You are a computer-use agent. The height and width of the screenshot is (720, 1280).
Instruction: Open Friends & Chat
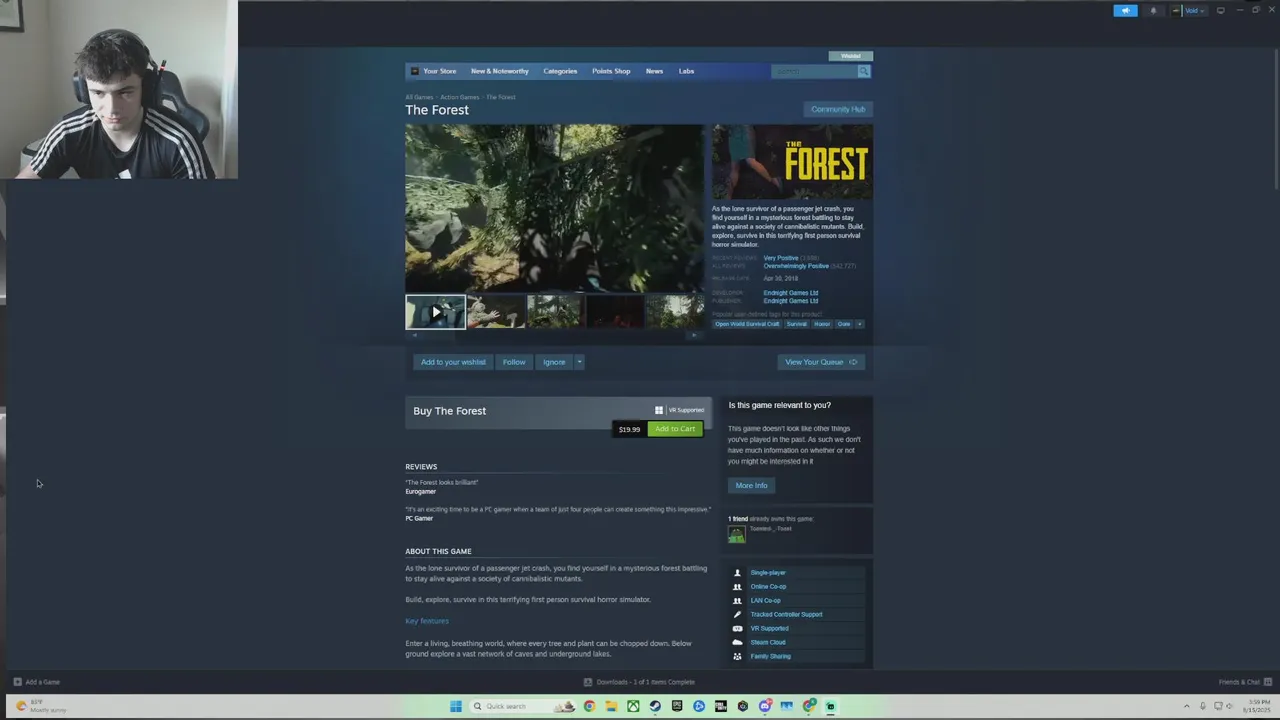pos(1245,682)
